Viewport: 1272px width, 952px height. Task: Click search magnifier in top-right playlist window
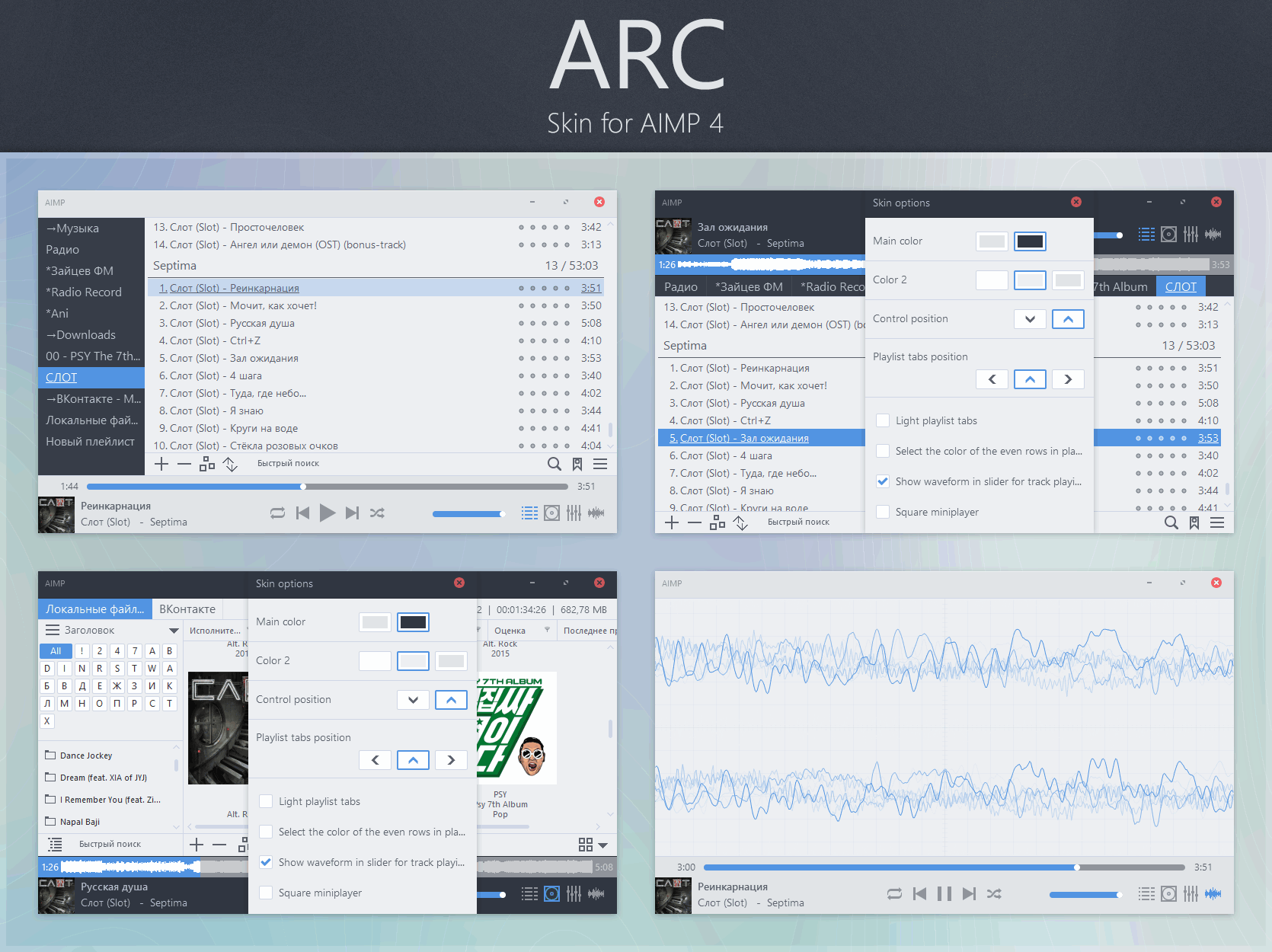[1171, 522]
